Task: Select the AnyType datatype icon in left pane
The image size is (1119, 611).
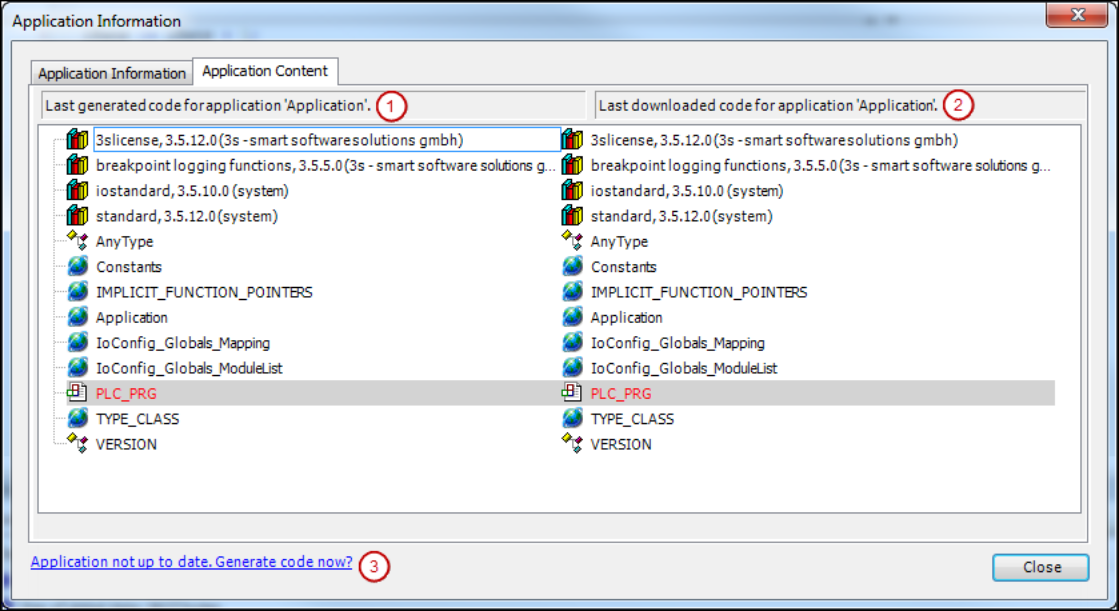Action: tap(77, 241)
